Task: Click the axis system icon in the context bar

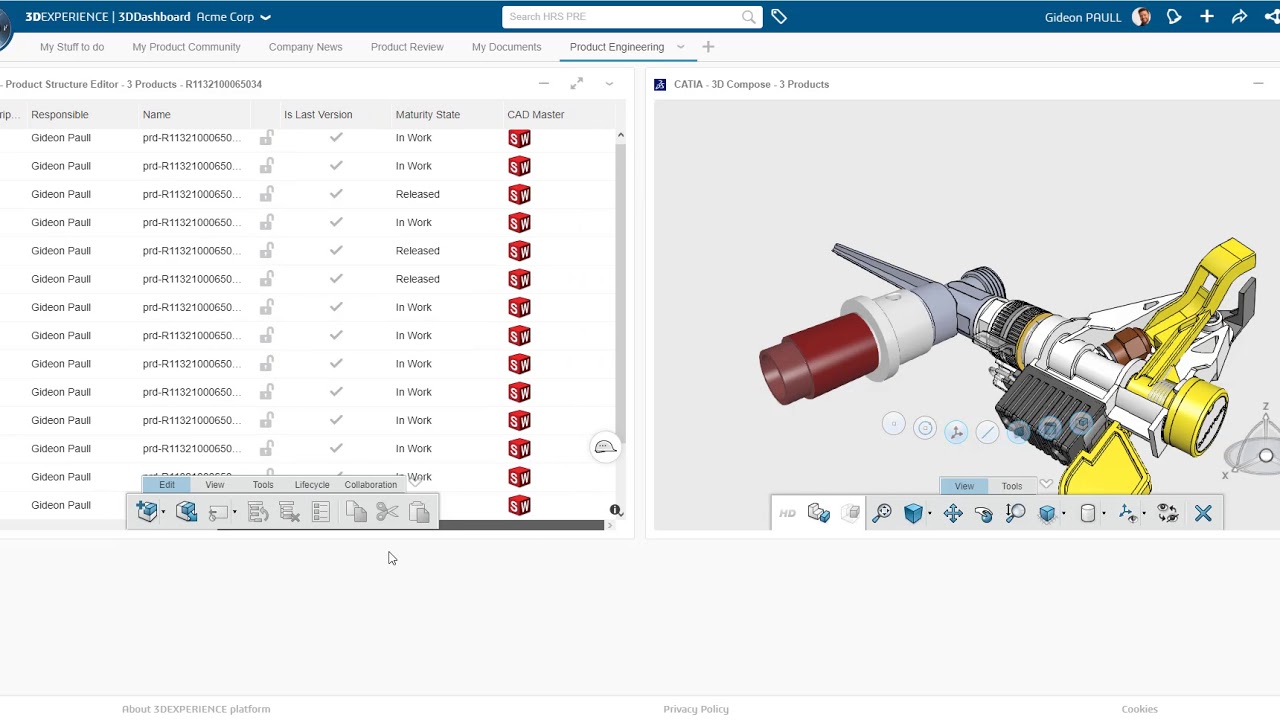Action: pos(956,431)
